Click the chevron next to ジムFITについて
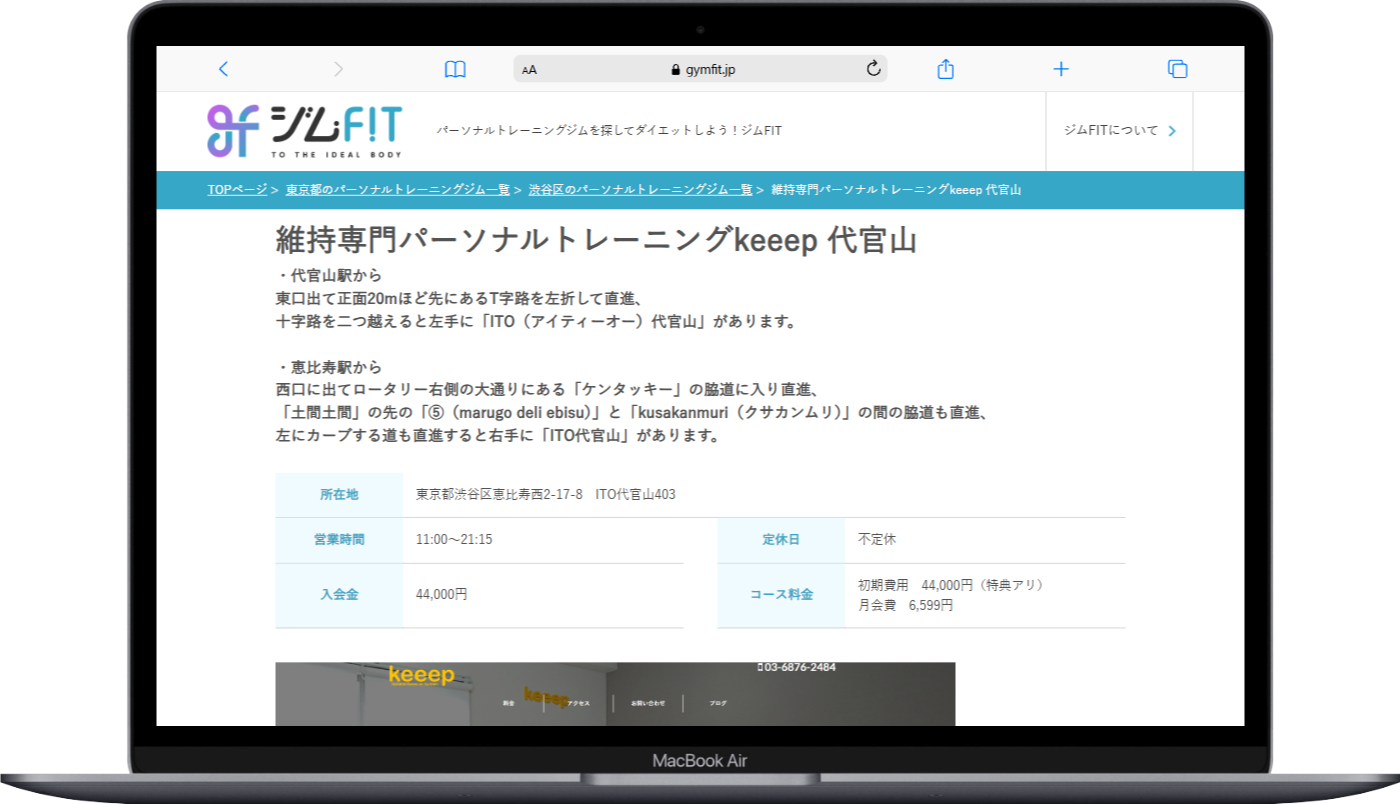 click(1172, 131)
